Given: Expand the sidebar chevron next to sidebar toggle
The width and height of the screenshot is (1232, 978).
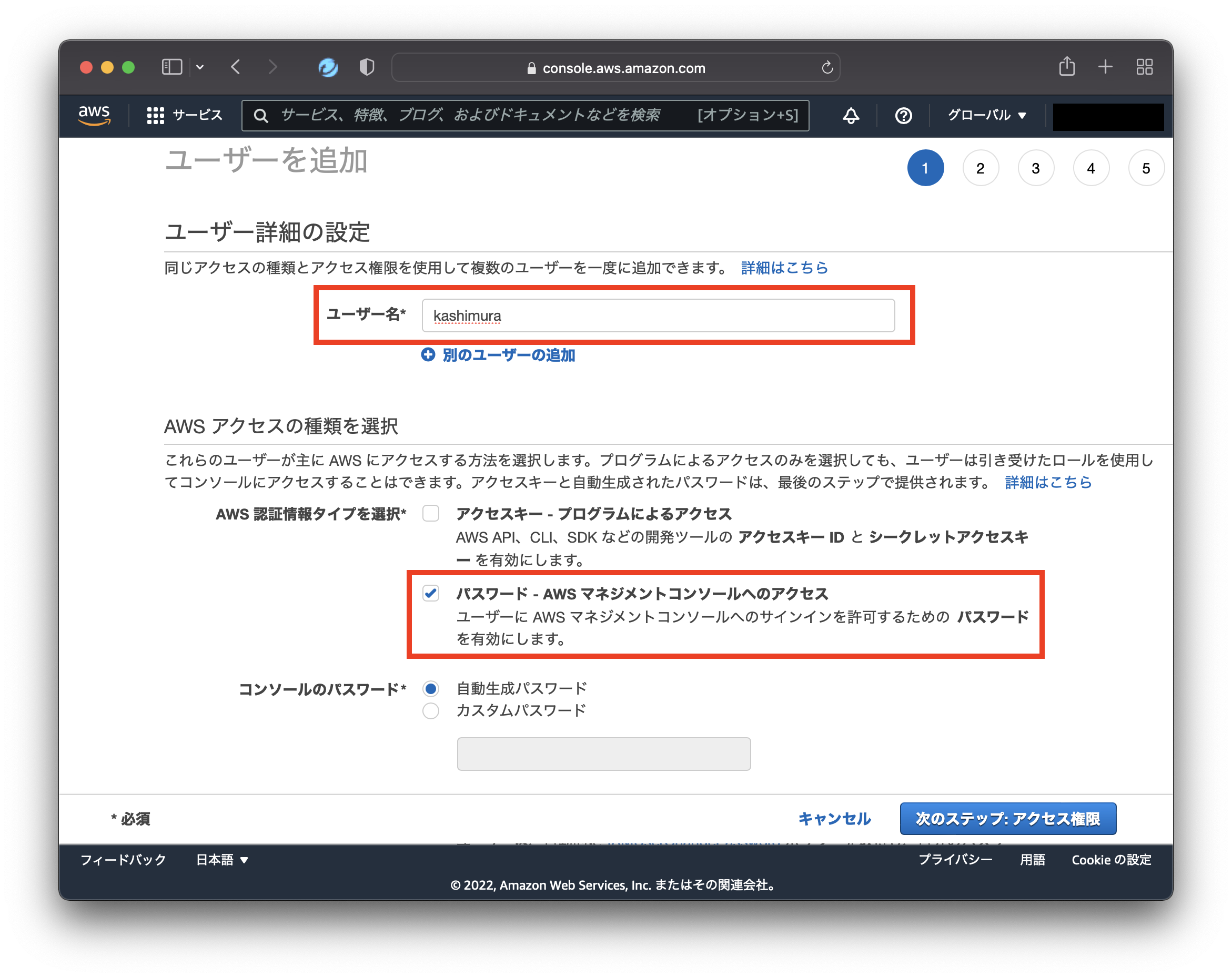Looking at the screenshot, I should [x=200, y=67].
